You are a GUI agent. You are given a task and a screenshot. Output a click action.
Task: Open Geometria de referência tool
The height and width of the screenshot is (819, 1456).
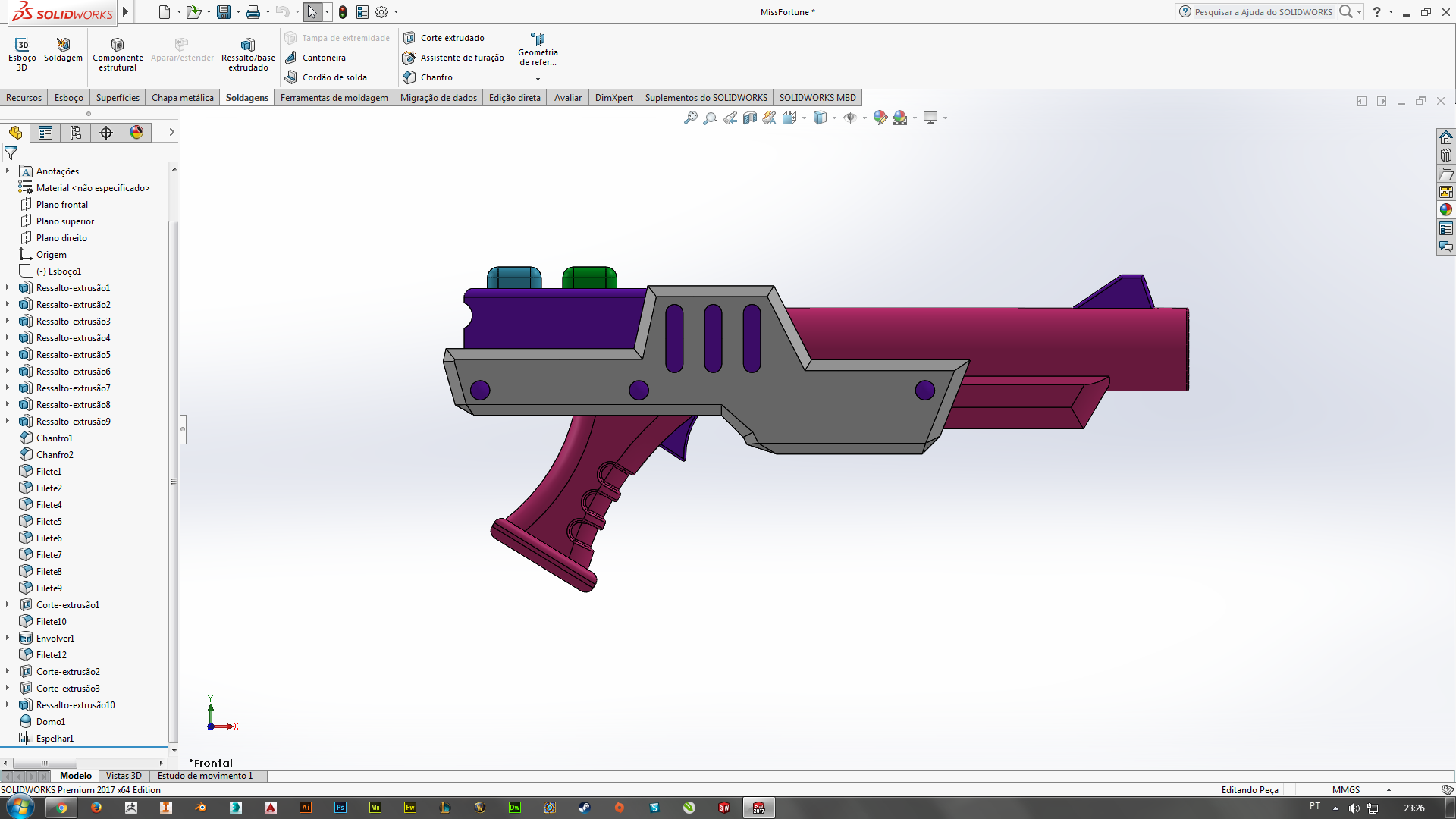[538, 50]
